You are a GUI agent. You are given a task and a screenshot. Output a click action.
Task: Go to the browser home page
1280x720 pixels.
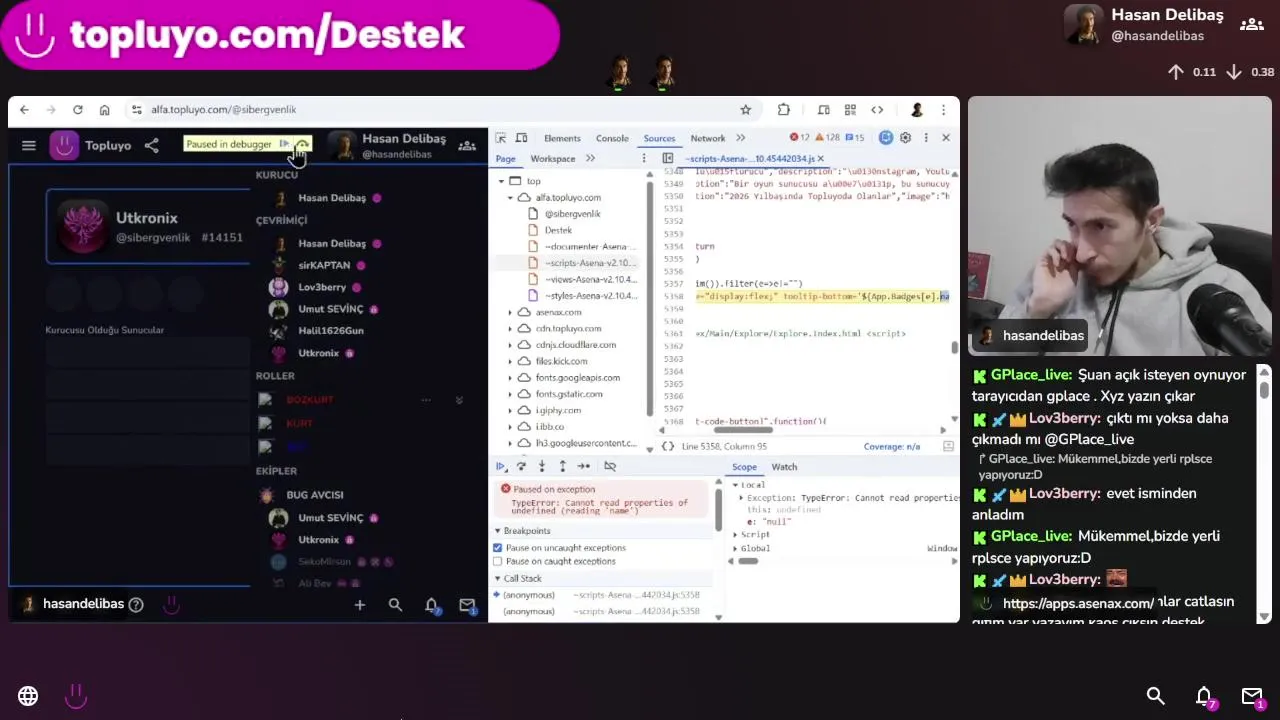point(104,110)
